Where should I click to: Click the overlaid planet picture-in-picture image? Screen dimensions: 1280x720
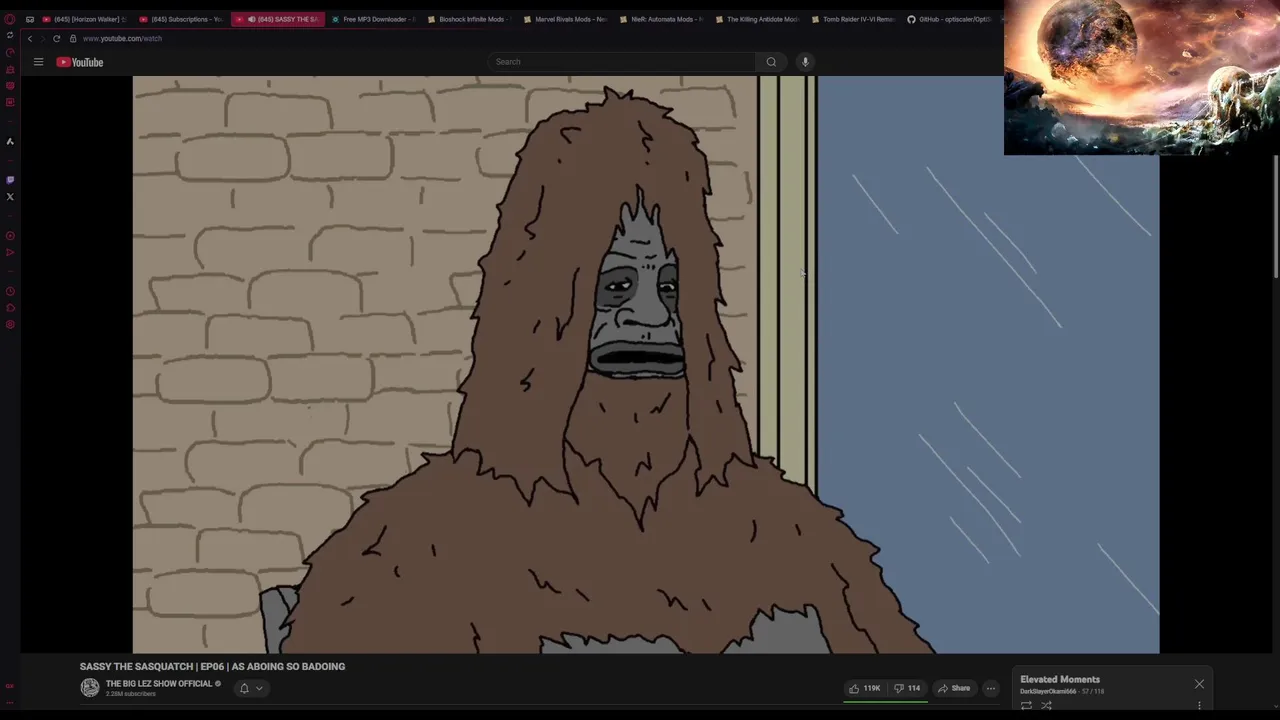[x=1142, y=77]
